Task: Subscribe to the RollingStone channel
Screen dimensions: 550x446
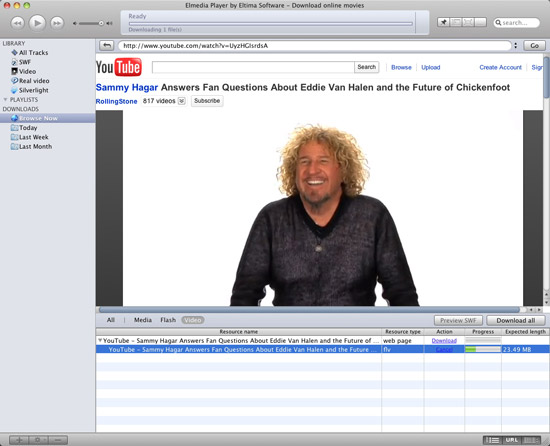Action: pos(207,101)
